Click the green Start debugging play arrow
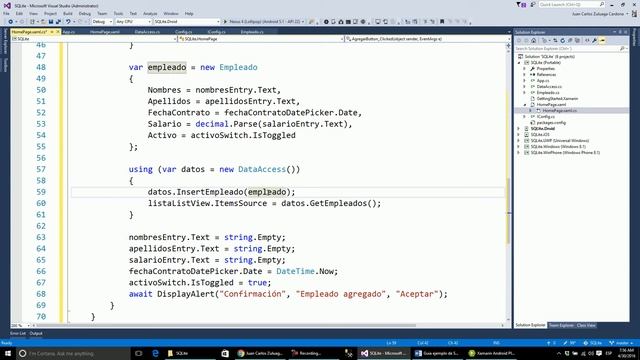 pyautogui.click(x=225, y=22)
